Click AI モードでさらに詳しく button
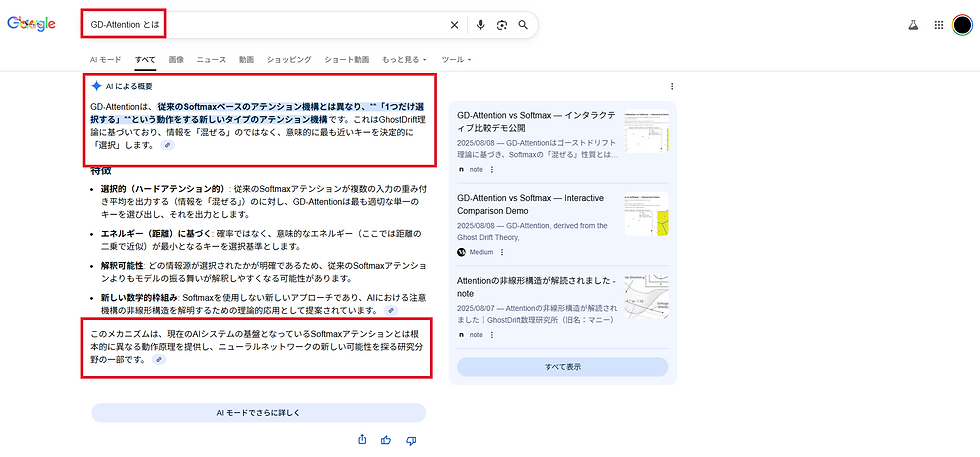 click(x=259, y=413)
